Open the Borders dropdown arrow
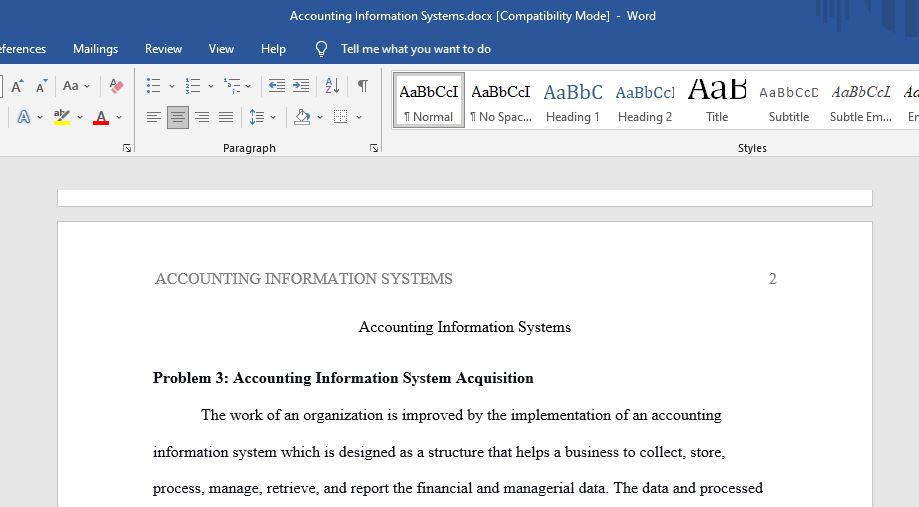Image resolution: width=919 pixels, height=507 pixels. pyautogui.click(x=359, y=117)
